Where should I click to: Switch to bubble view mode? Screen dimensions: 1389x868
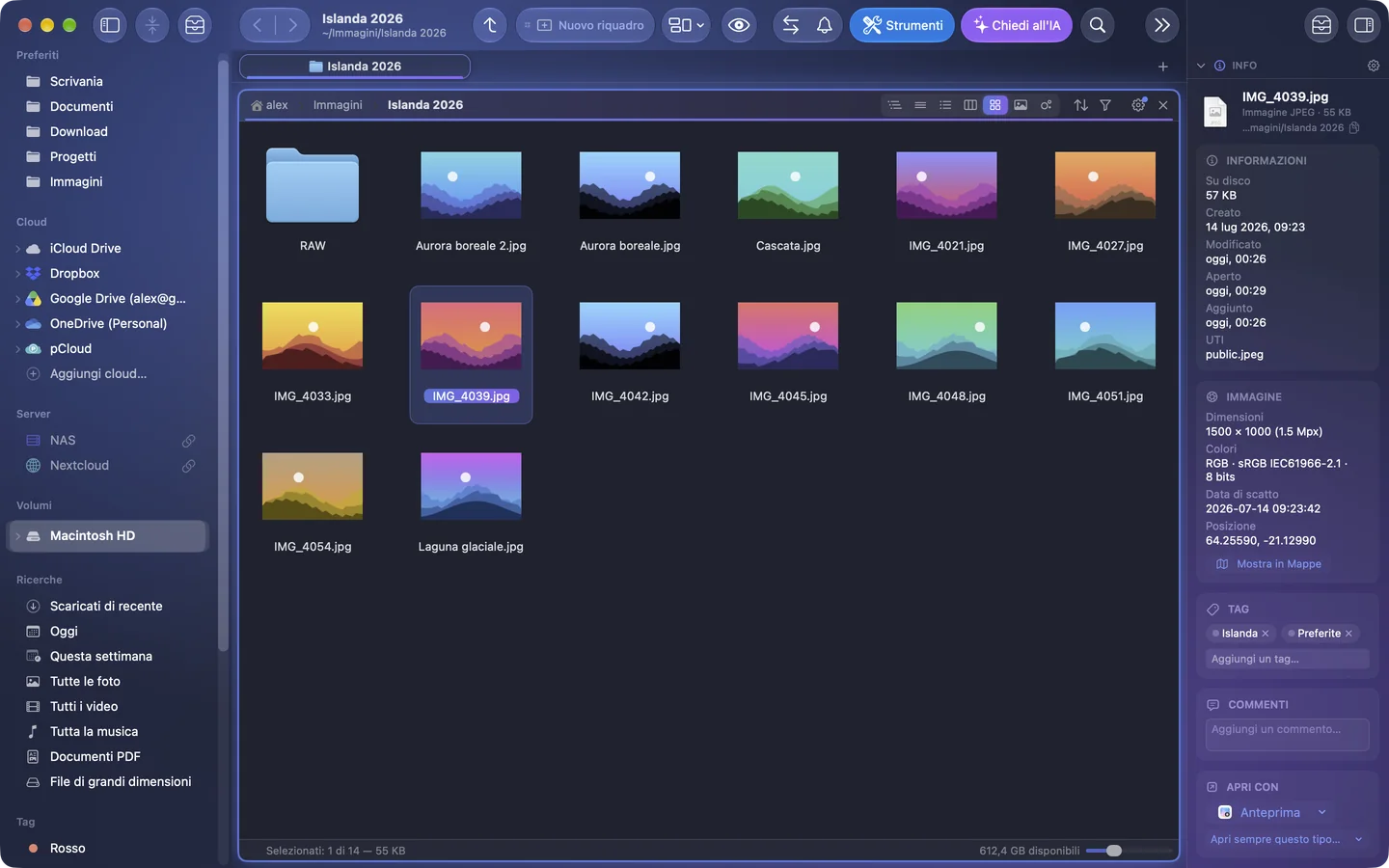[1046, 105]
